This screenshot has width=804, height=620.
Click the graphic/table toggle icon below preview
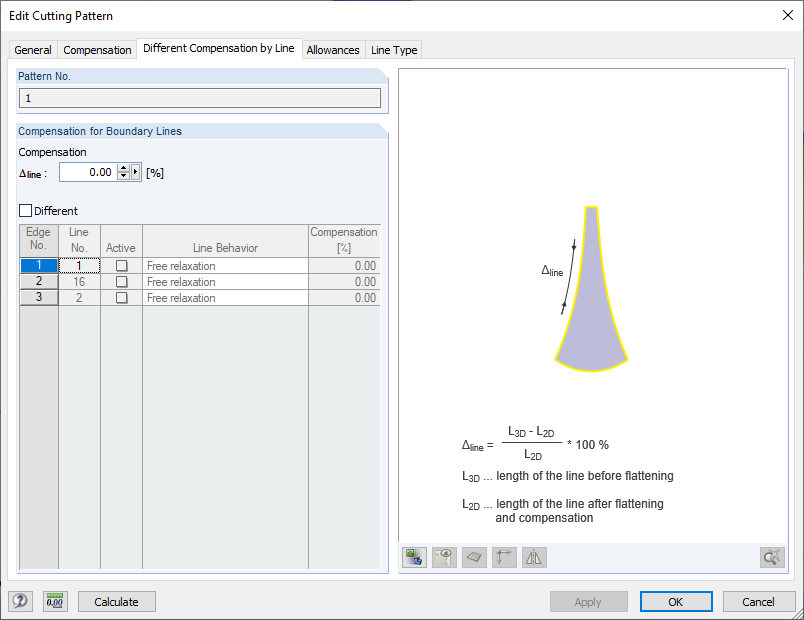[414, 557]
